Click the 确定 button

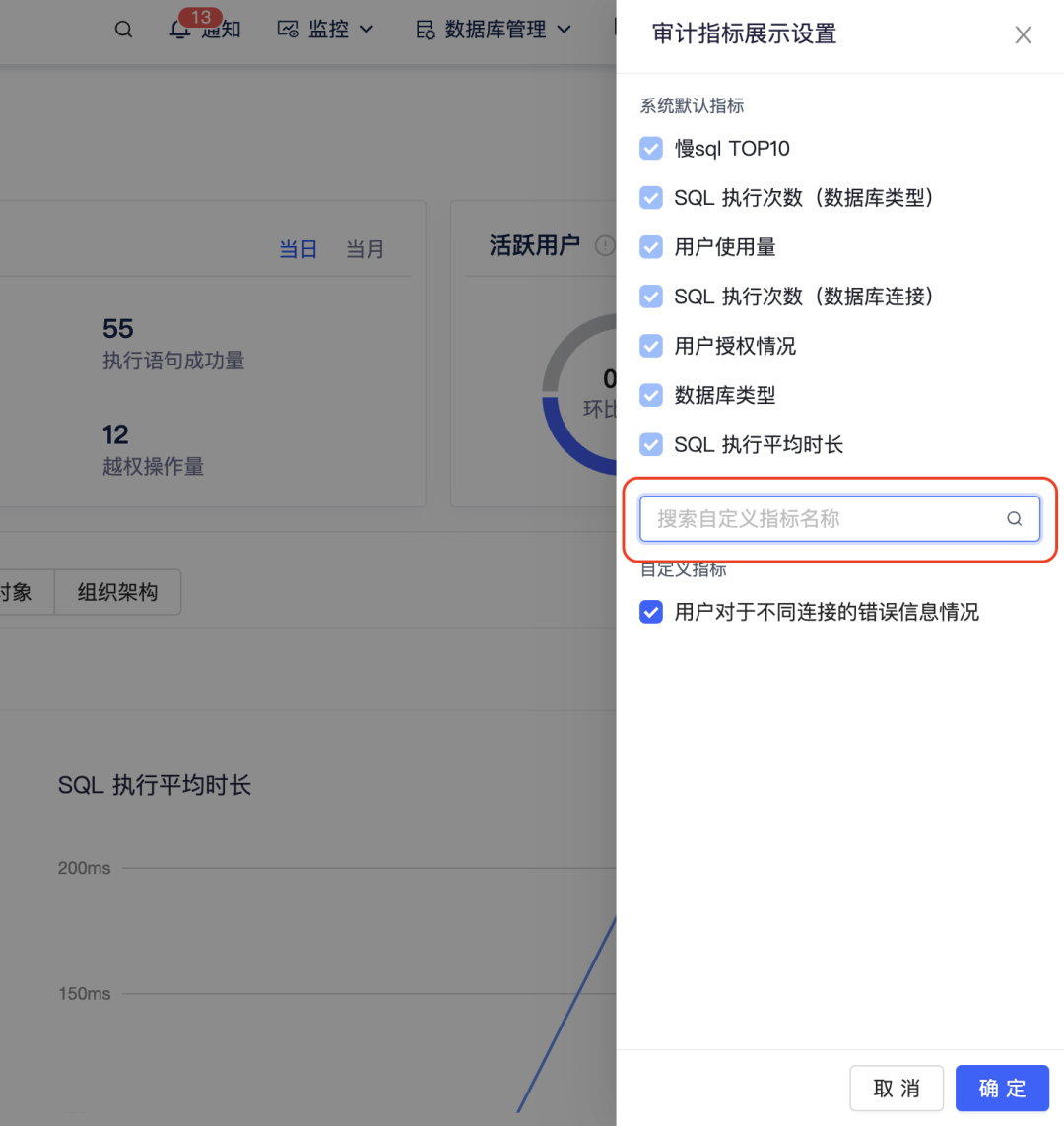click(1002, 1088)
